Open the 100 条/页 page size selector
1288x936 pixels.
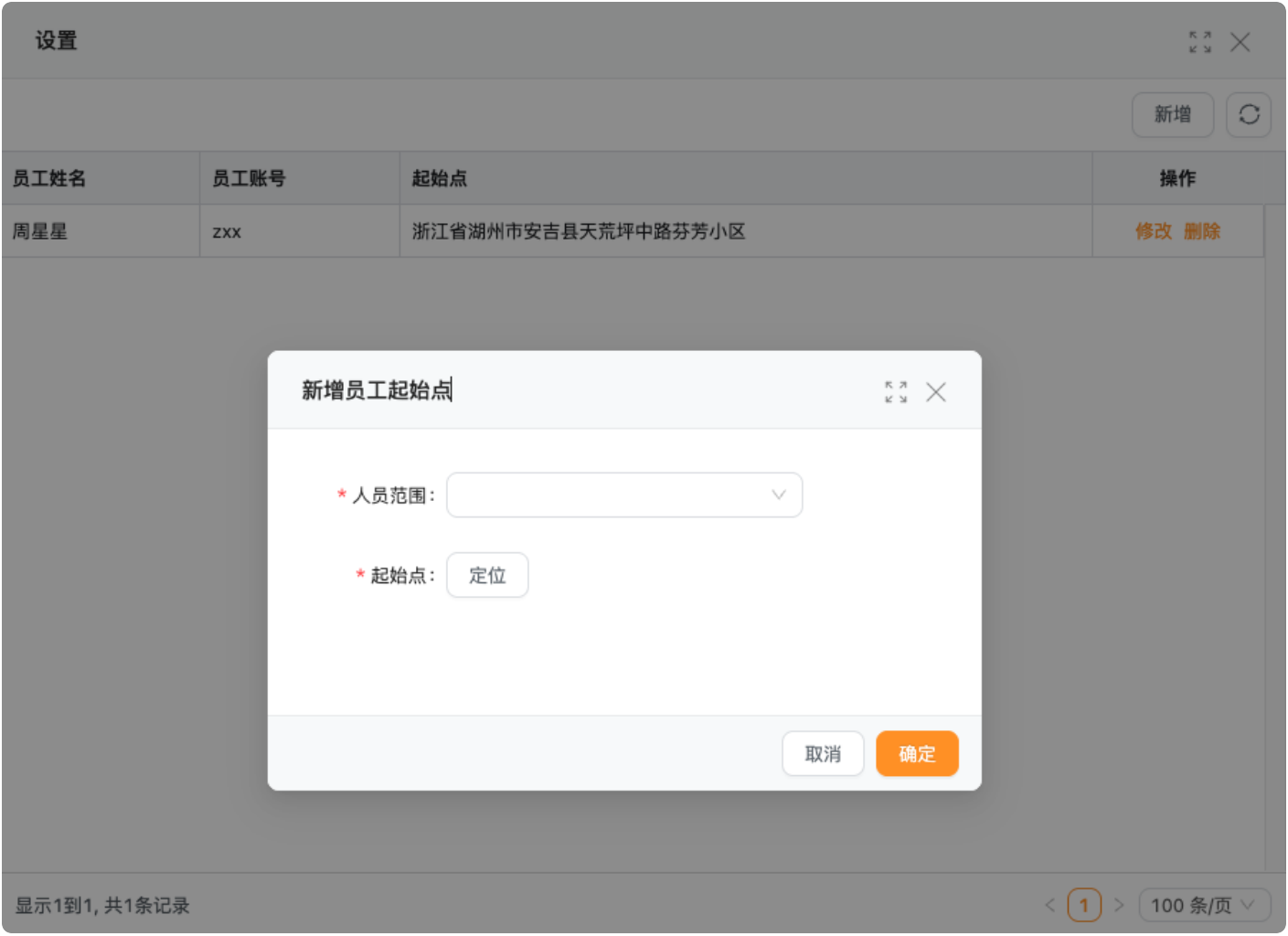[1204, 906]
